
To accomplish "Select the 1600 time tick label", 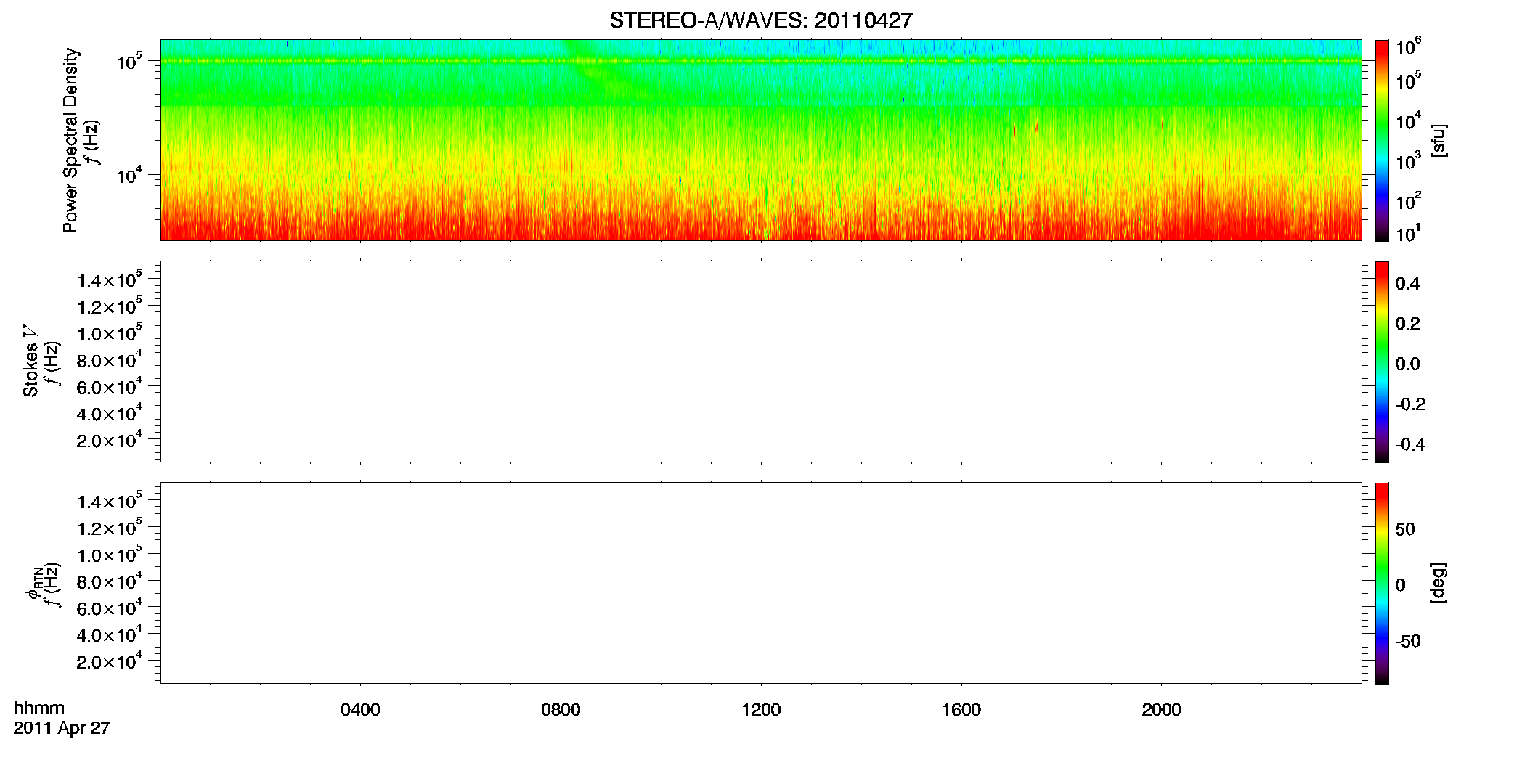I will pyautogui.click(x=961, y=710).
